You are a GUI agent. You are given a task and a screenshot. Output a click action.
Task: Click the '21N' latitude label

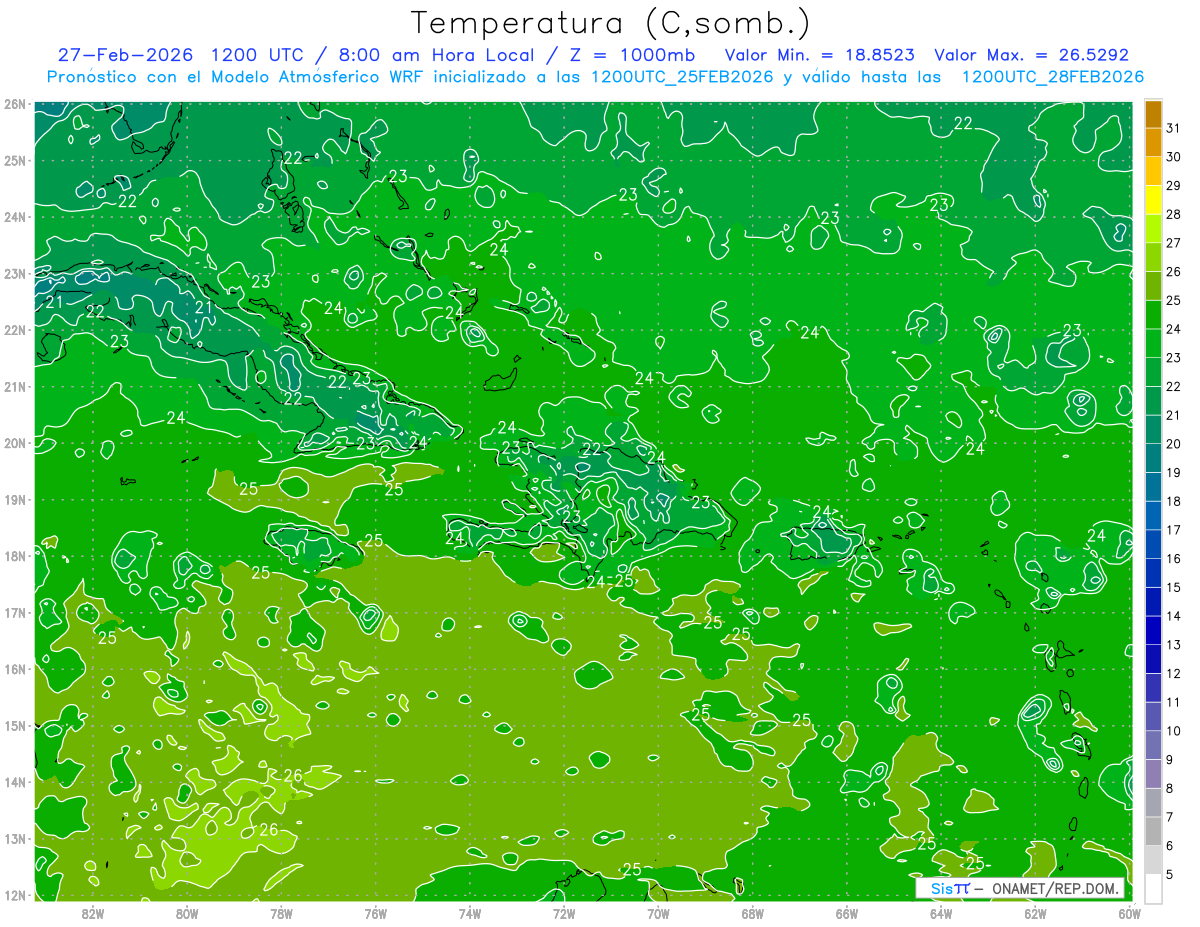[x=14, y=387]
